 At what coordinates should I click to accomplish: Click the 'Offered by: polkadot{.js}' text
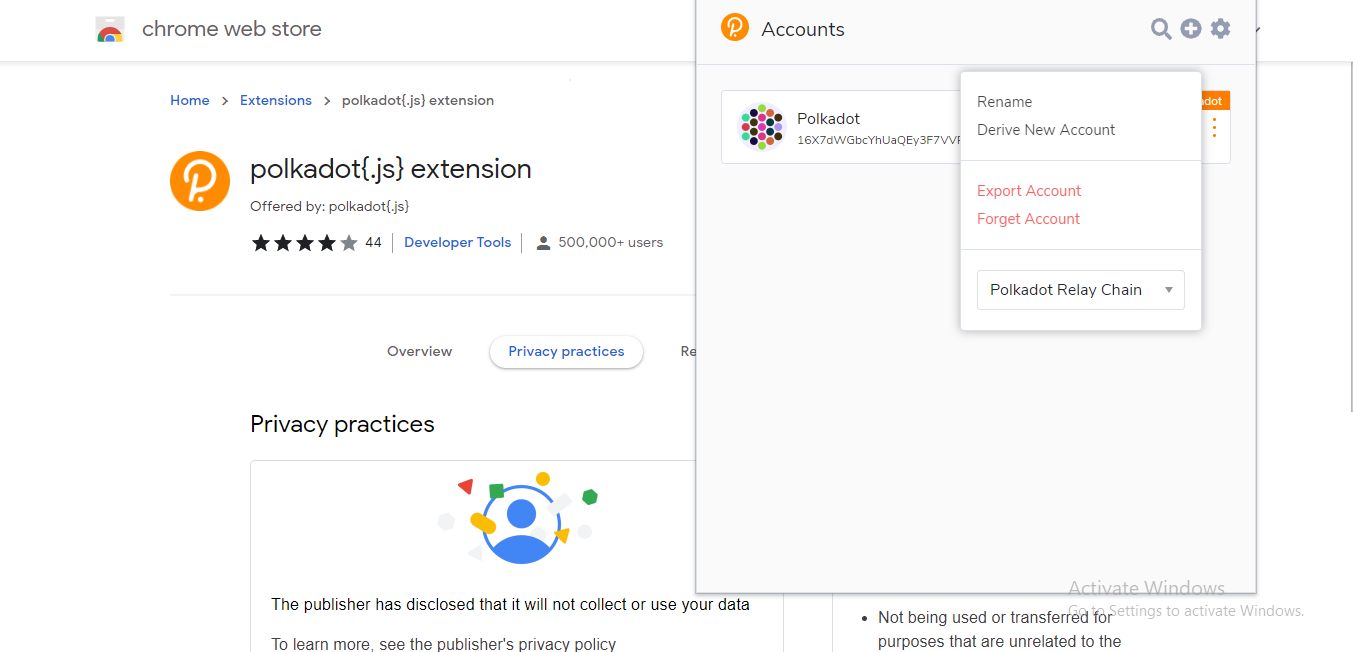329,207
